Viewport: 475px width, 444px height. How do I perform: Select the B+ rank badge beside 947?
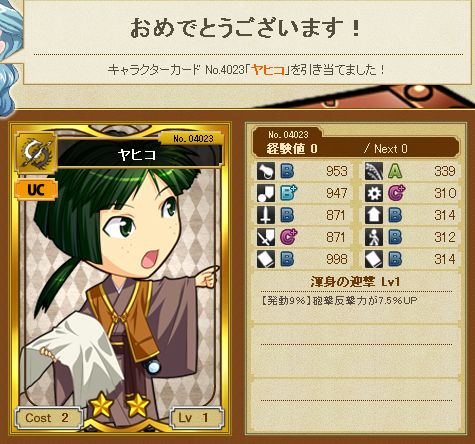[x=288, y=193]
